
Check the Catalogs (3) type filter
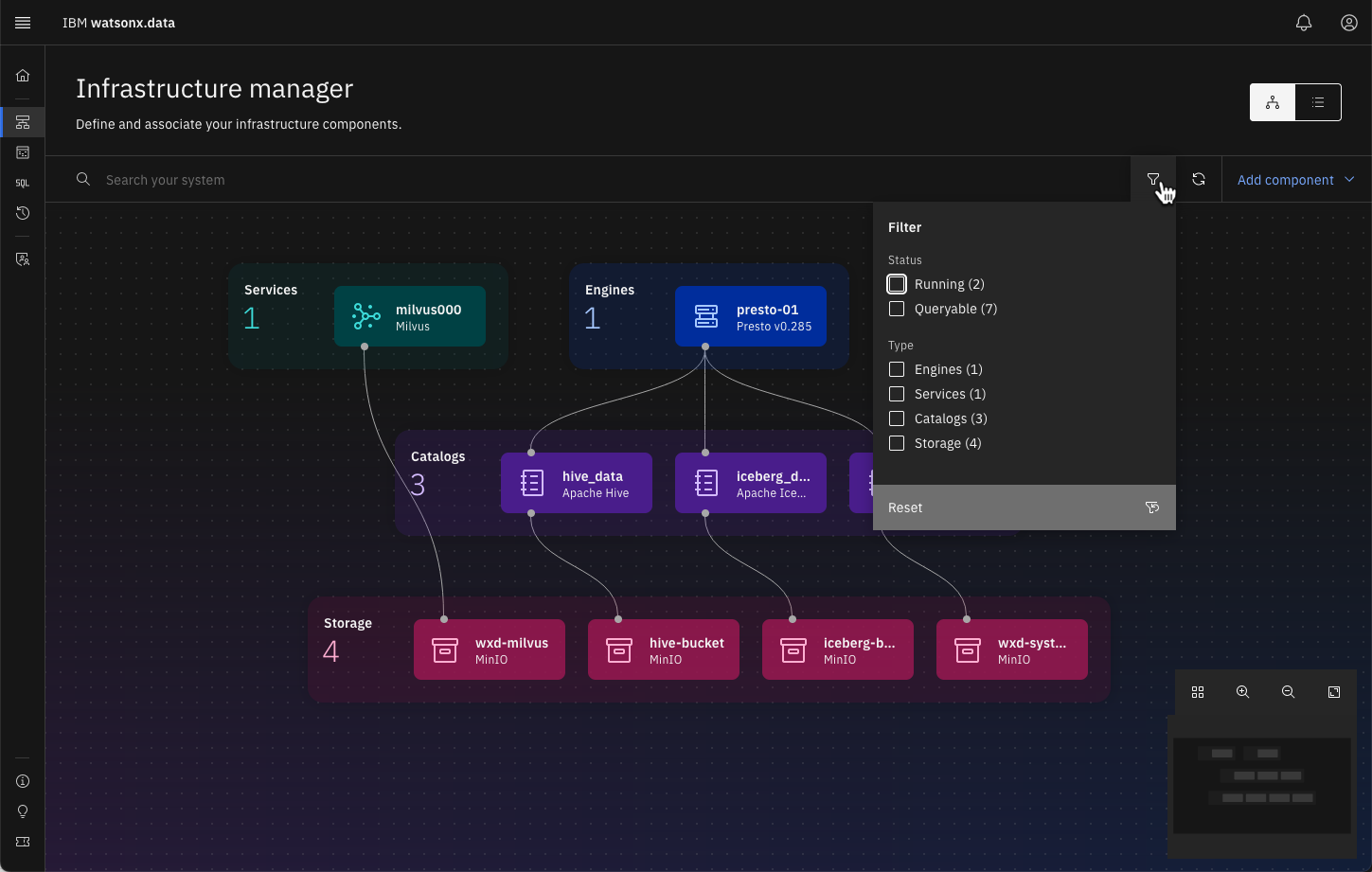[897, 418]
